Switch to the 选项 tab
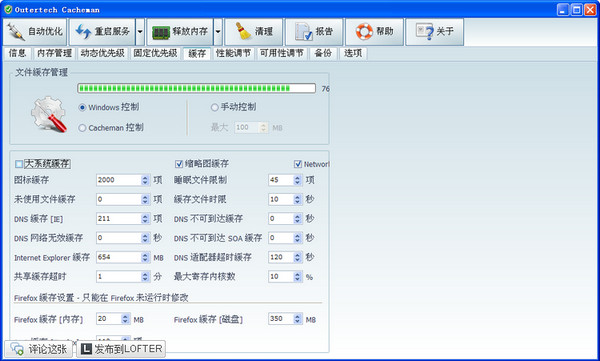Viewport: 600px width, 361px height. click(353, 53)
